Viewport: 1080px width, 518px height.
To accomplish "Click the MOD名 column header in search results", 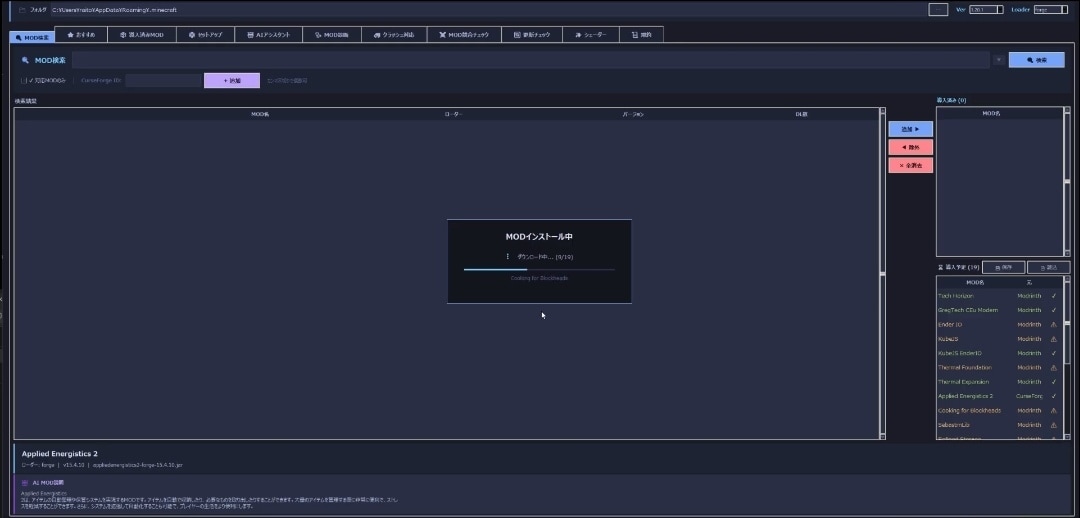I will [260, 114].
